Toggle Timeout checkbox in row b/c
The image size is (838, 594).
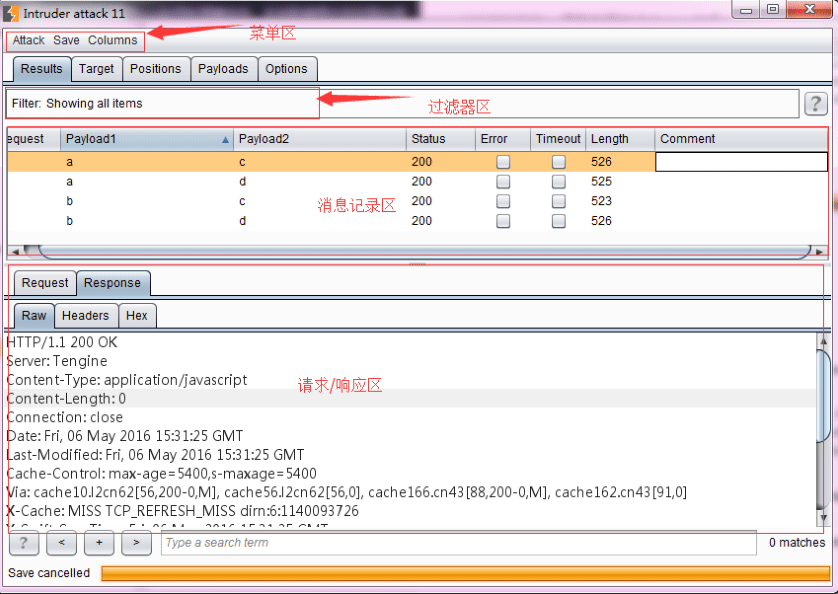point(558,201)
